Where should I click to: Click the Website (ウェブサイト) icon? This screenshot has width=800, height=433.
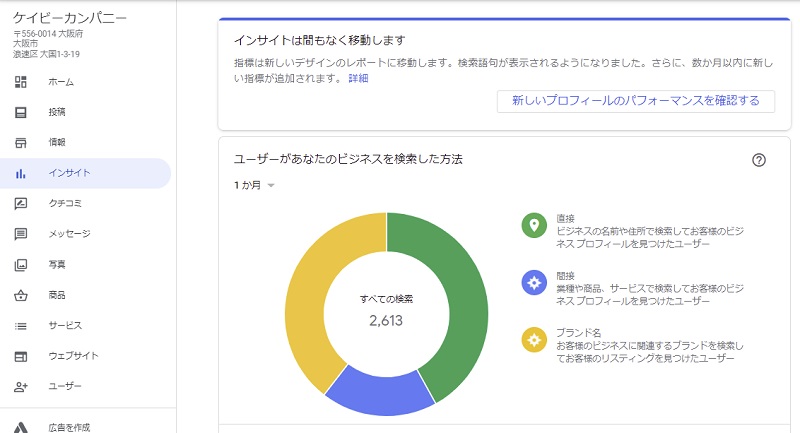20,356
